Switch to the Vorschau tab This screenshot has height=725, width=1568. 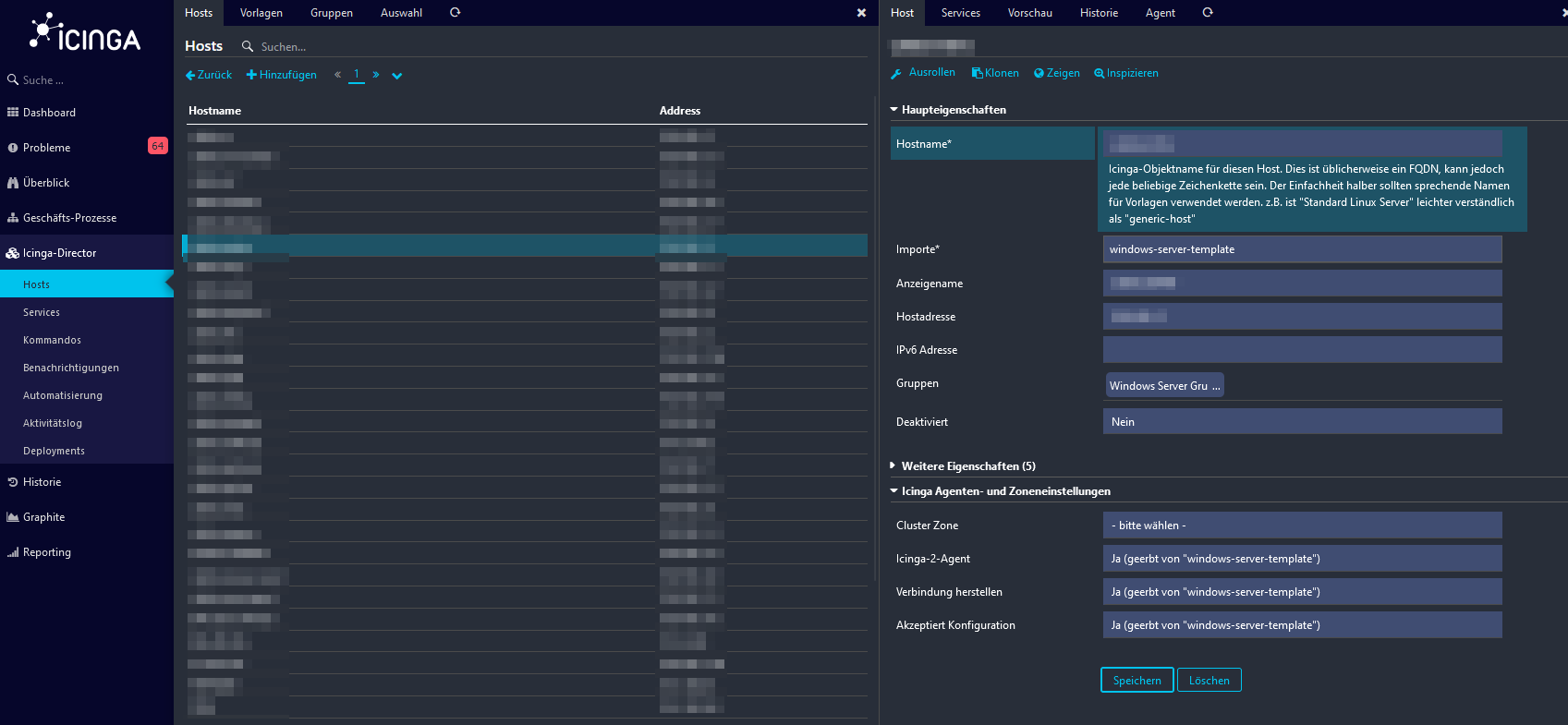pyautogui.click(x=1030, y=13)
